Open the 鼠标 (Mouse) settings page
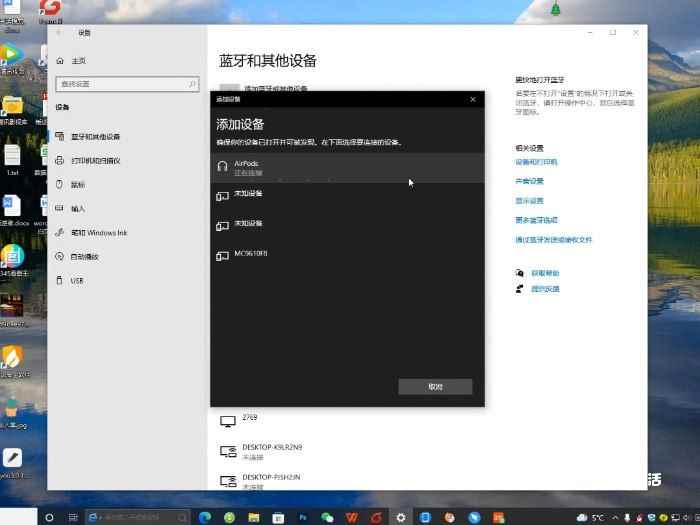 point(127,185)
